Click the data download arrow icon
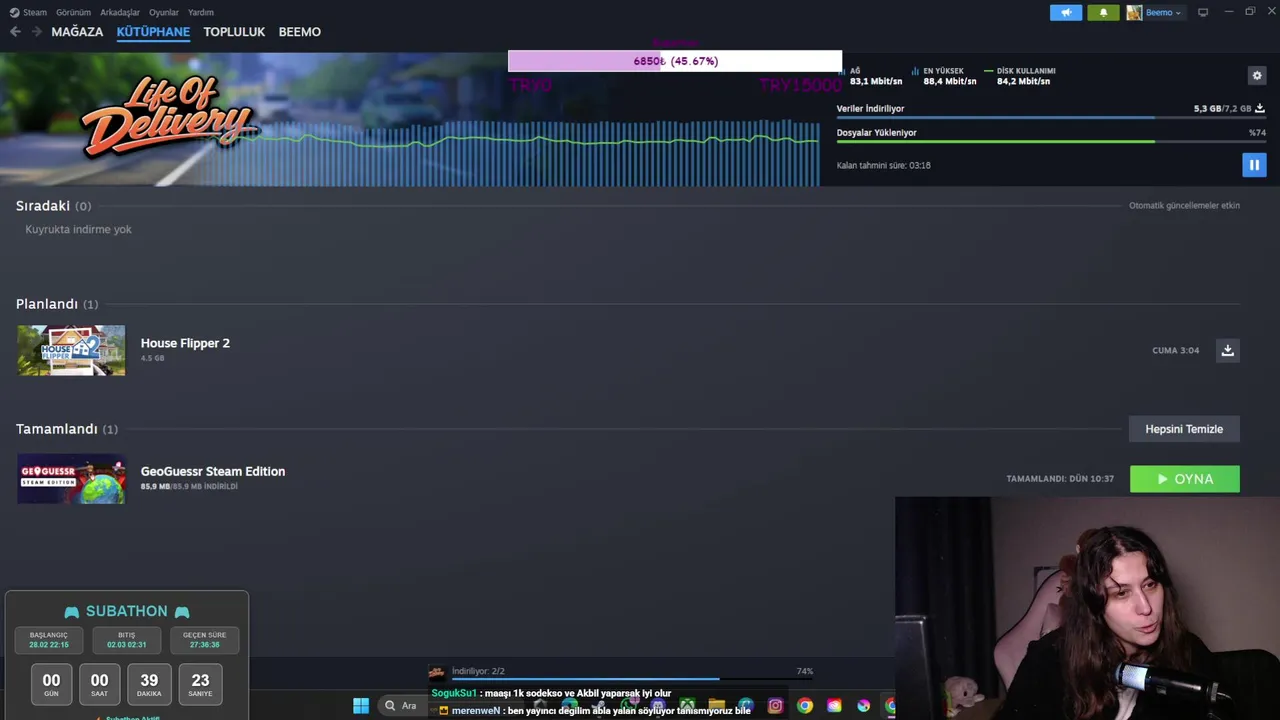The image size is (1280, 720). [1260, 108]
